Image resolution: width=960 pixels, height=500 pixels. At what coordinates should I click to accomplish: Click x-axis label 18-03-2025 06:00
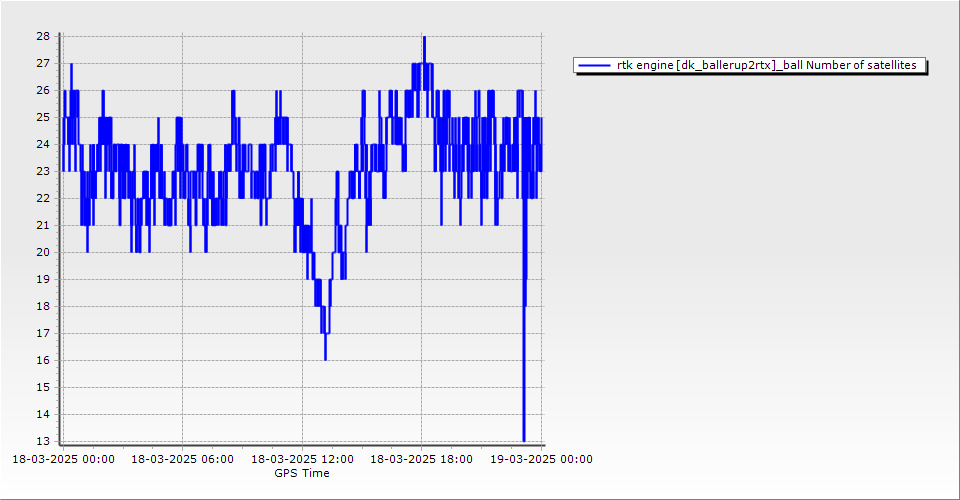(x=182, y=459)
